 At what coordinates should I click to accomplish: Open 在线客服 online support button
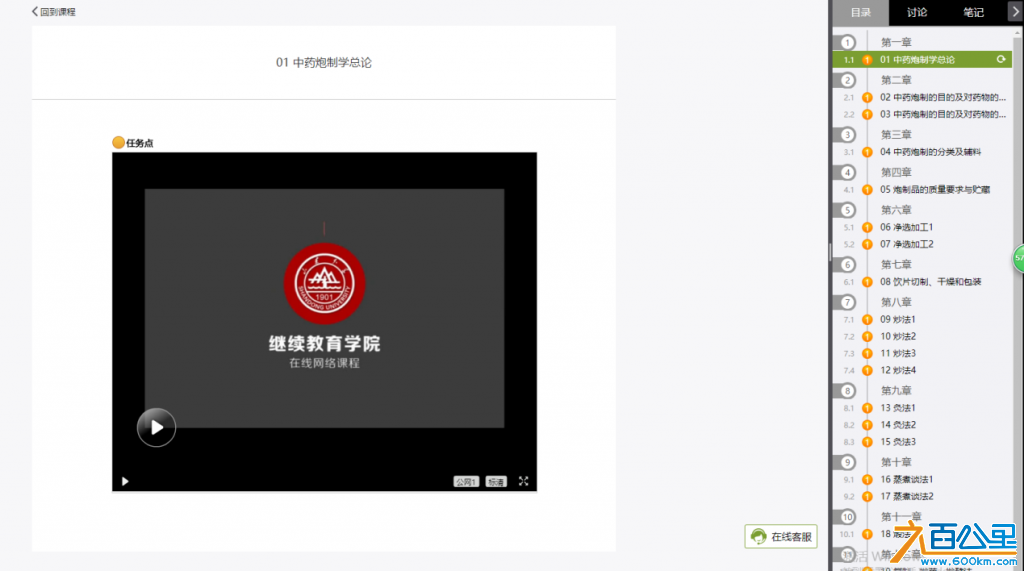[781, 536]
